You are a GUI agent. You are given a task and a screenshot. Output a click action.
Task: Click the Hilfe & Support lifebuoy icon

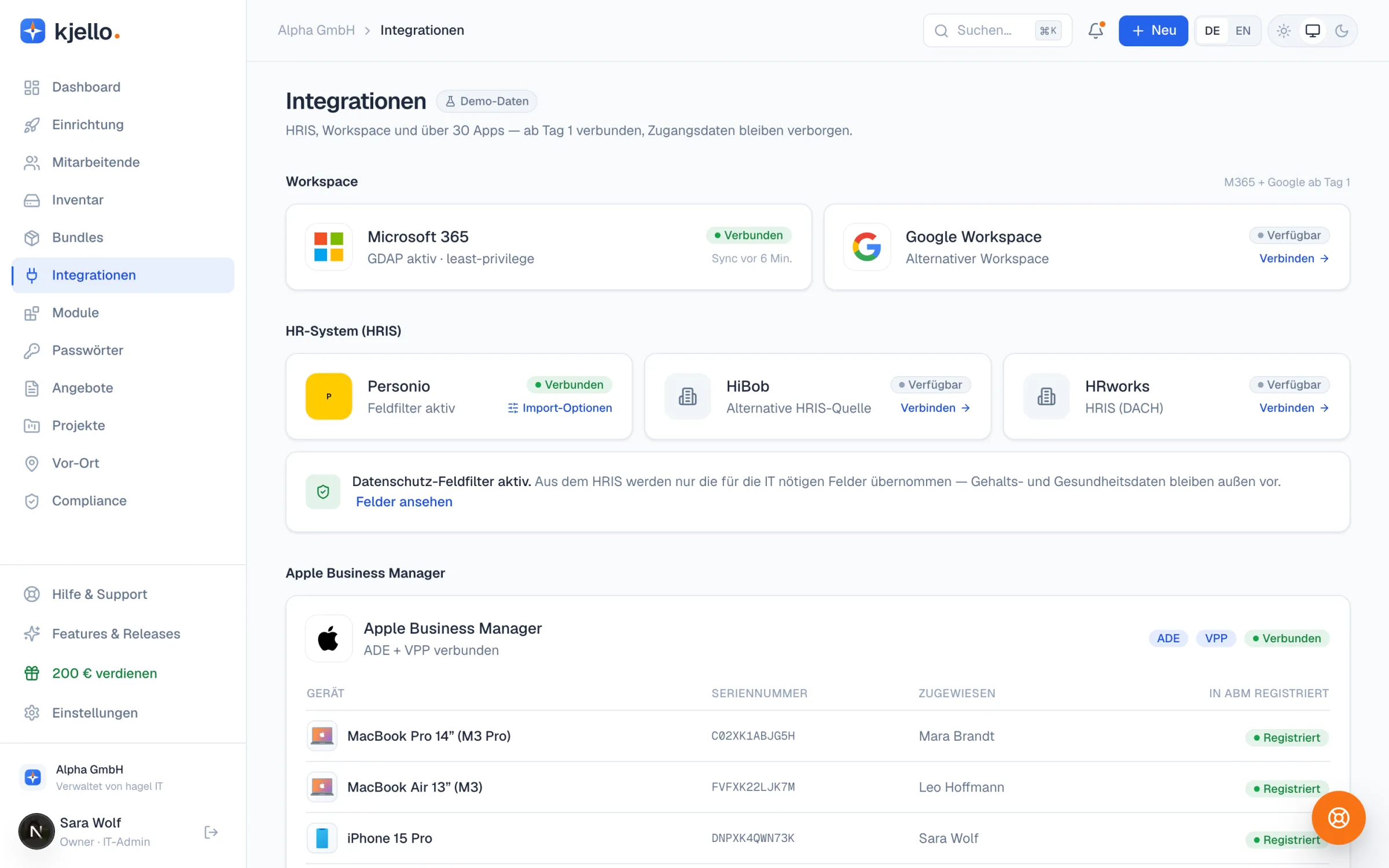(x=32, y=594)
